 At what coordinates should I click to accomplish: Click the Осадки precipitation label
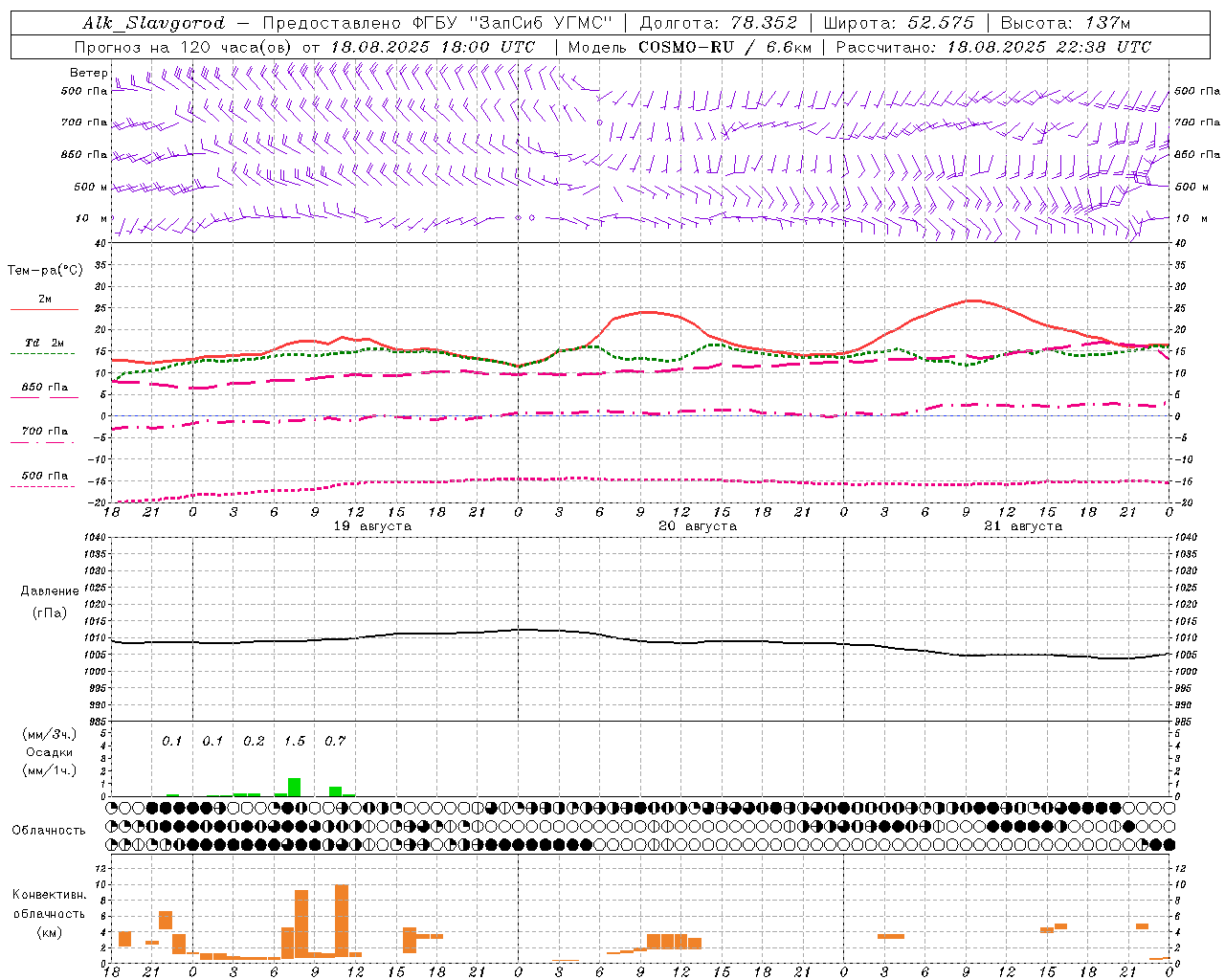(49, 752)
